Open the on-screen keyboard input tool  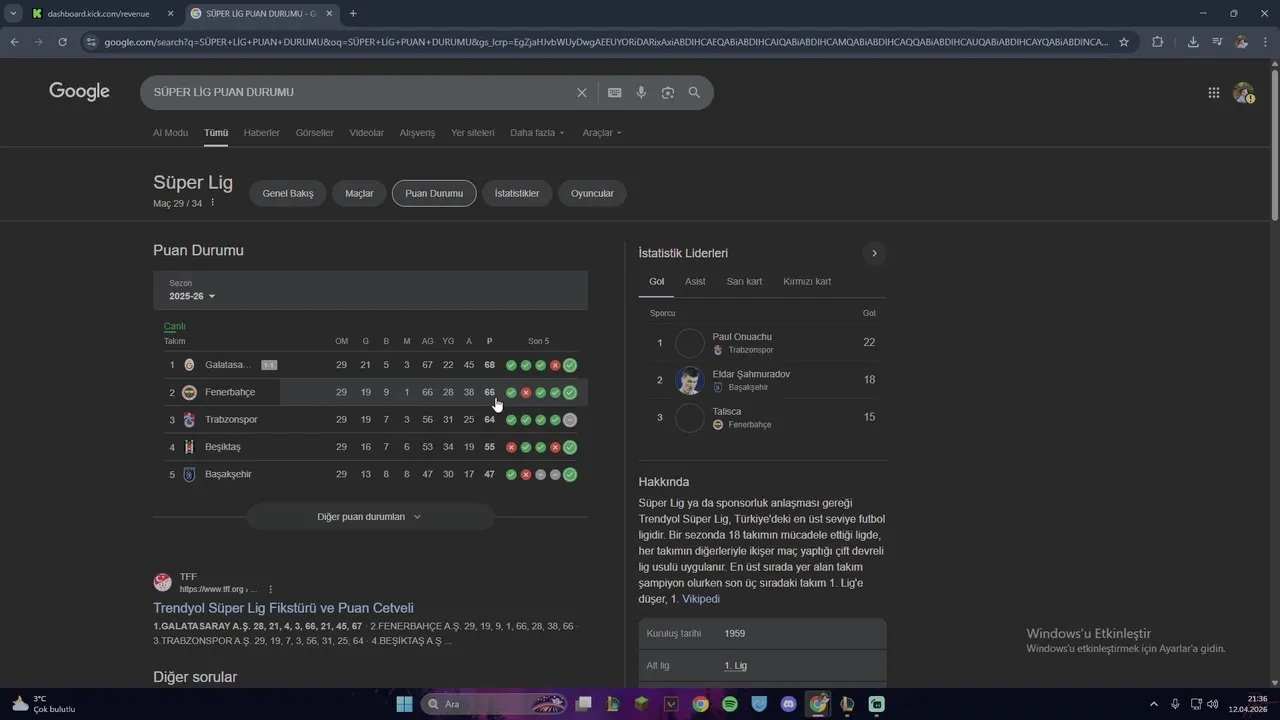[615, 92]
